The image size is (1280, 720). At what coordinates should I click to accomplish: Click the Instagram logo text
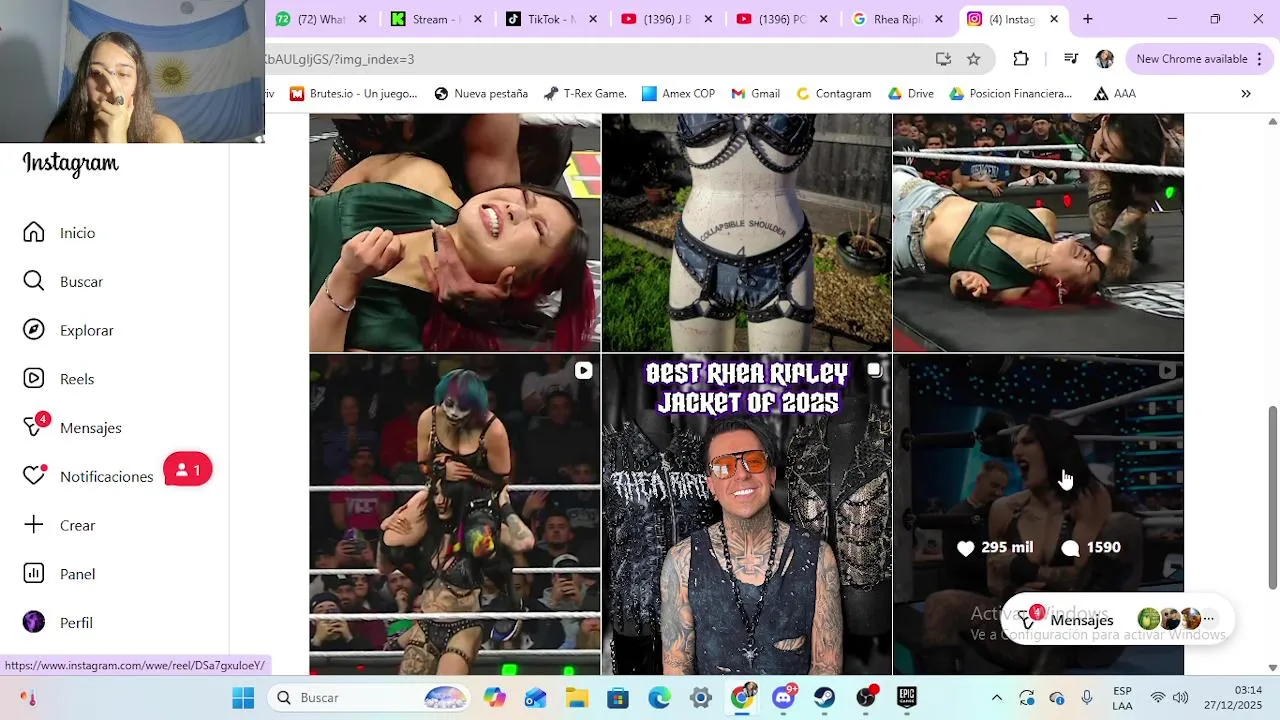70,163
